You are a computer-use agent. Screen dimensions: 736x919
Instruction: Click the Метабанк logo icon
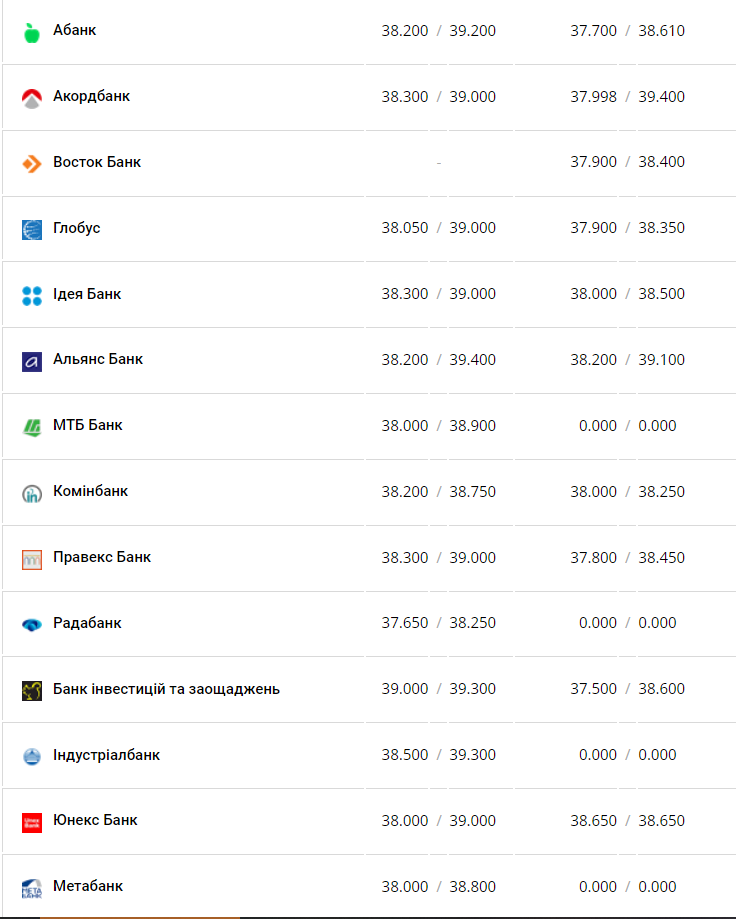pos(32,888)
